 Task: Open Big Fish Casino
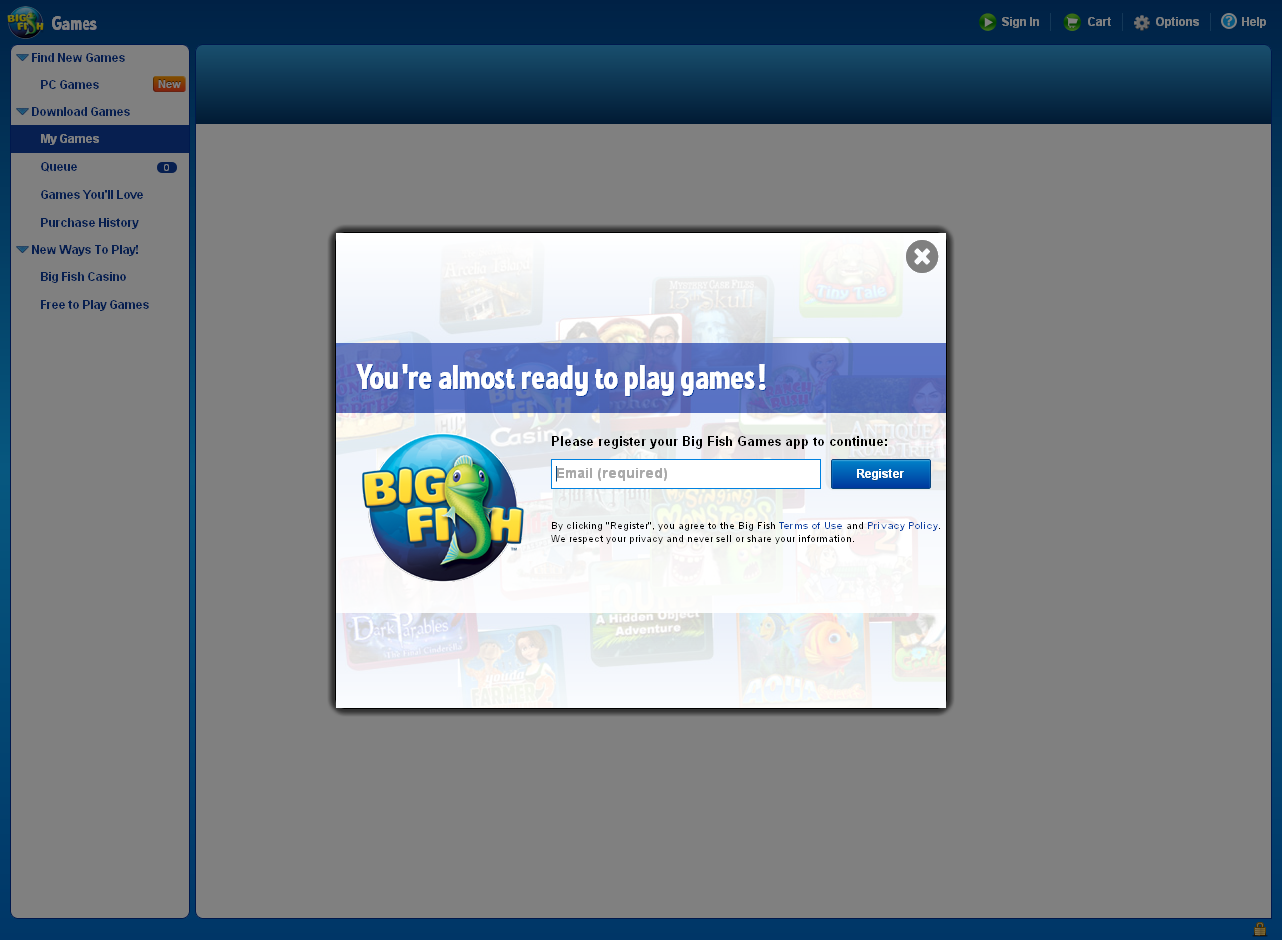83,277
